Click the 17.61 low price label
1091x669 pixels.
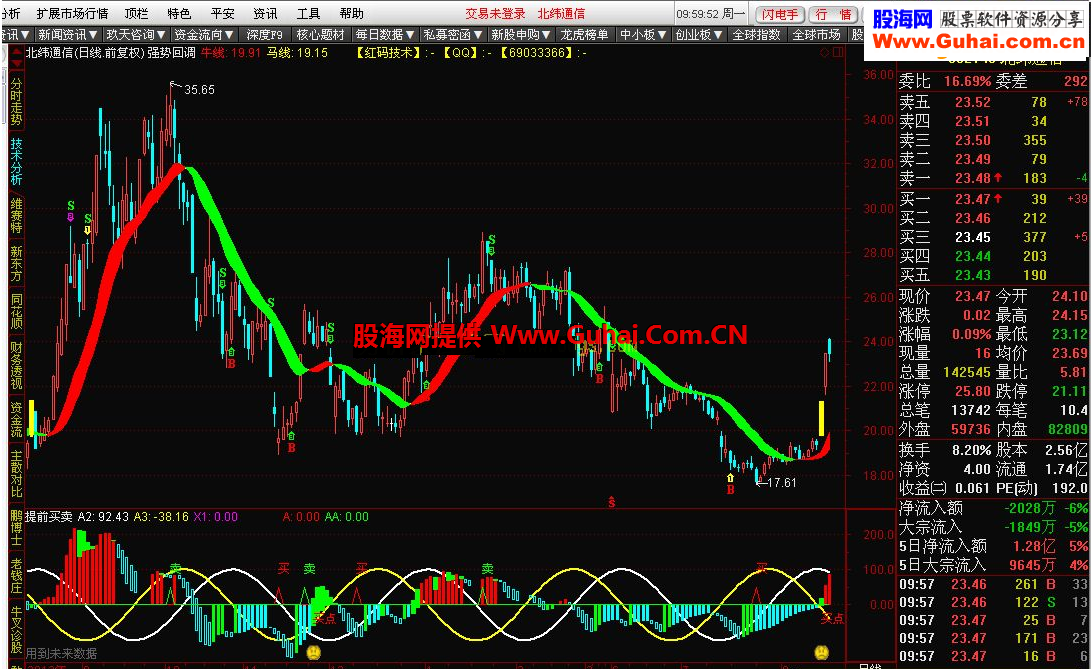781,482
